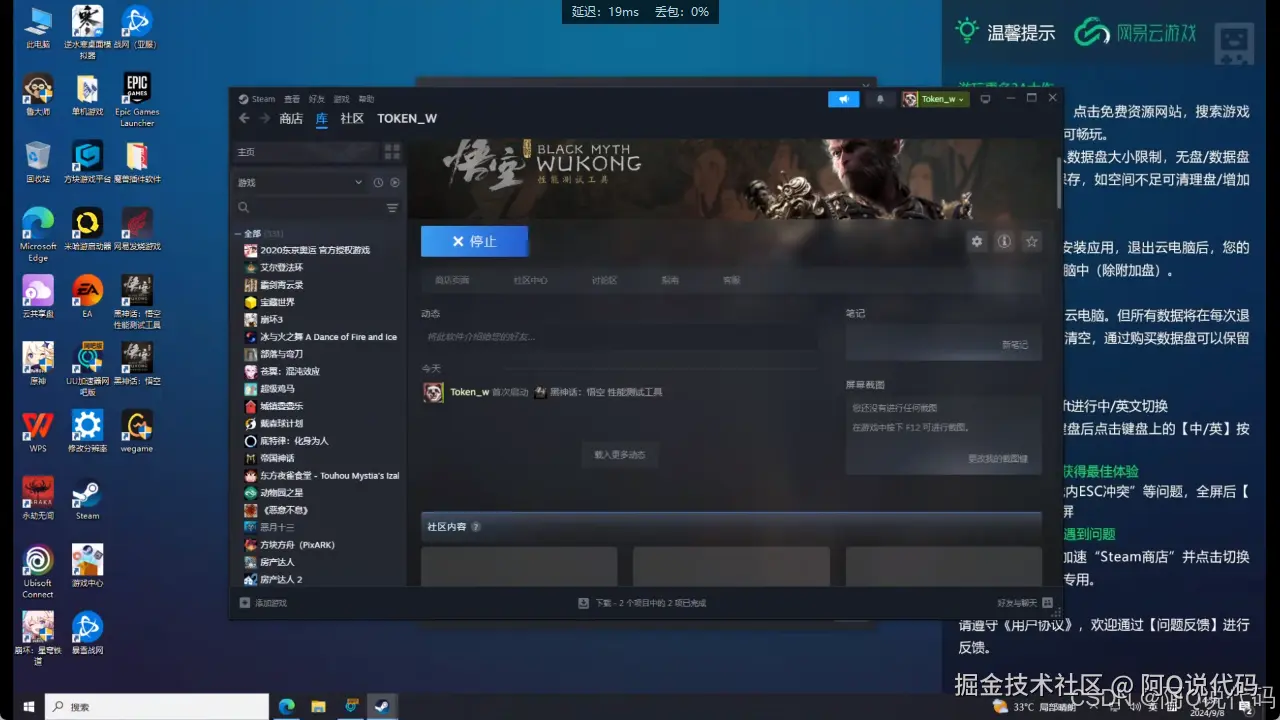Filter ready-to-play games icon
This screenshot has height=720, width=1280.
(x=395, y=182)
